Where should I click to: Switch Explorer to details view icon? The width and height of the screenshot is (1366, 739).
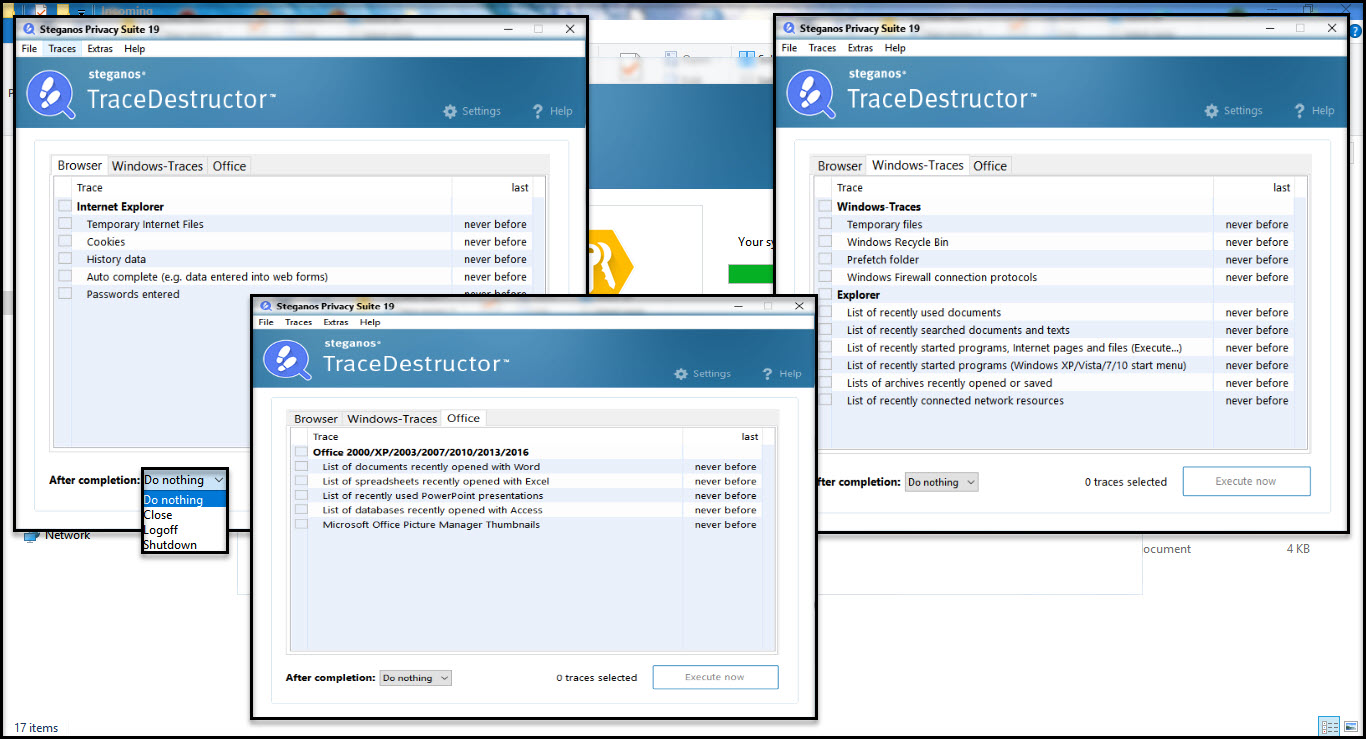click(1329, 727)
